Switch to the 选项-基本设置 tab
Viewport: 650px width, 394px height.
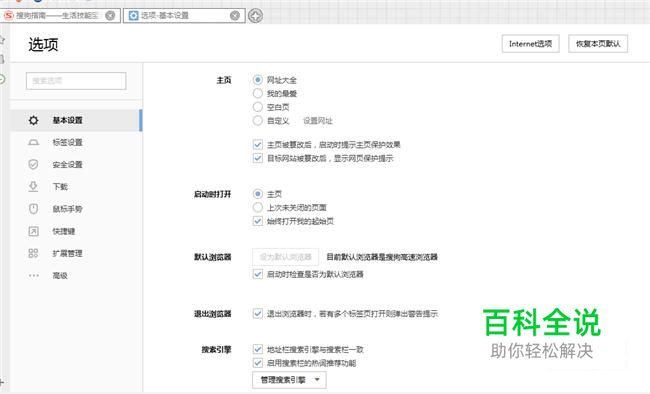[x=184, y=16]
